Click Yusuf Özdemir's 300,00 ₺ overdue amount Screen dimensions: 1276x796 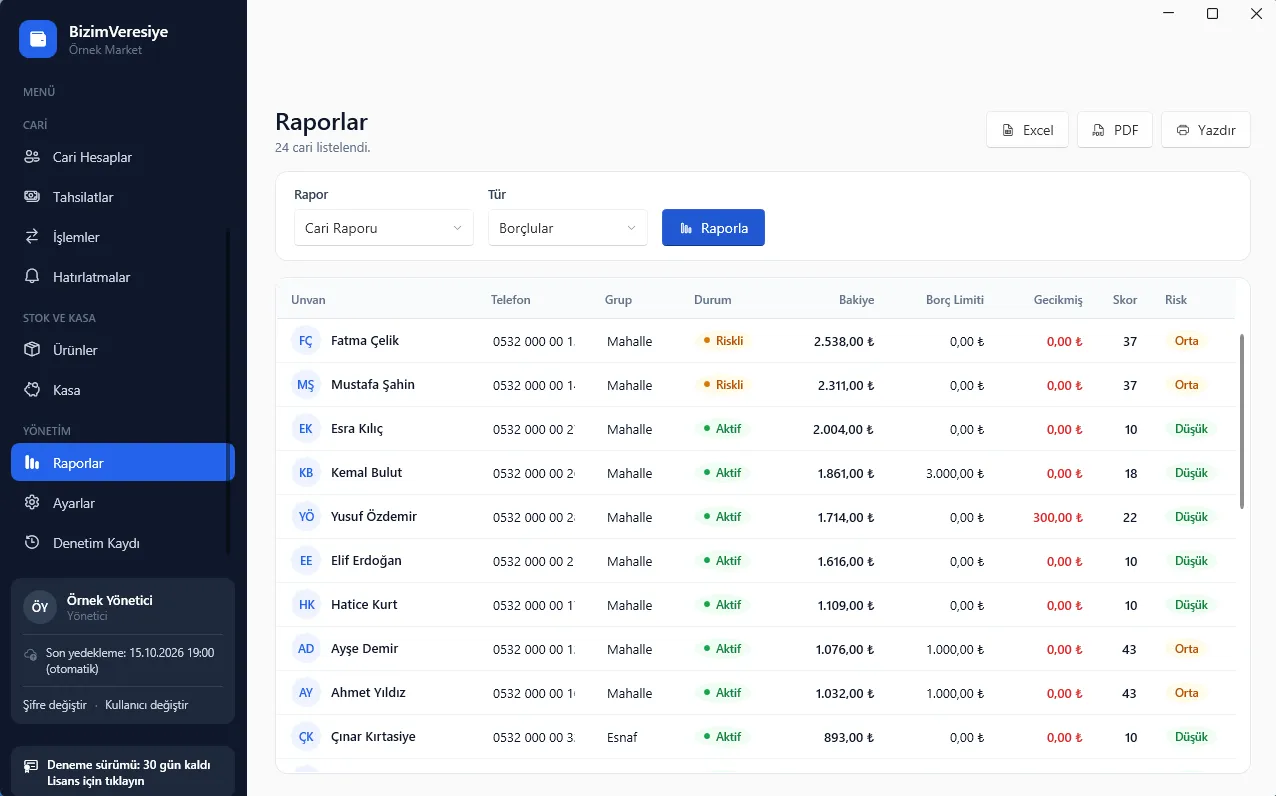click(1058, 517)
